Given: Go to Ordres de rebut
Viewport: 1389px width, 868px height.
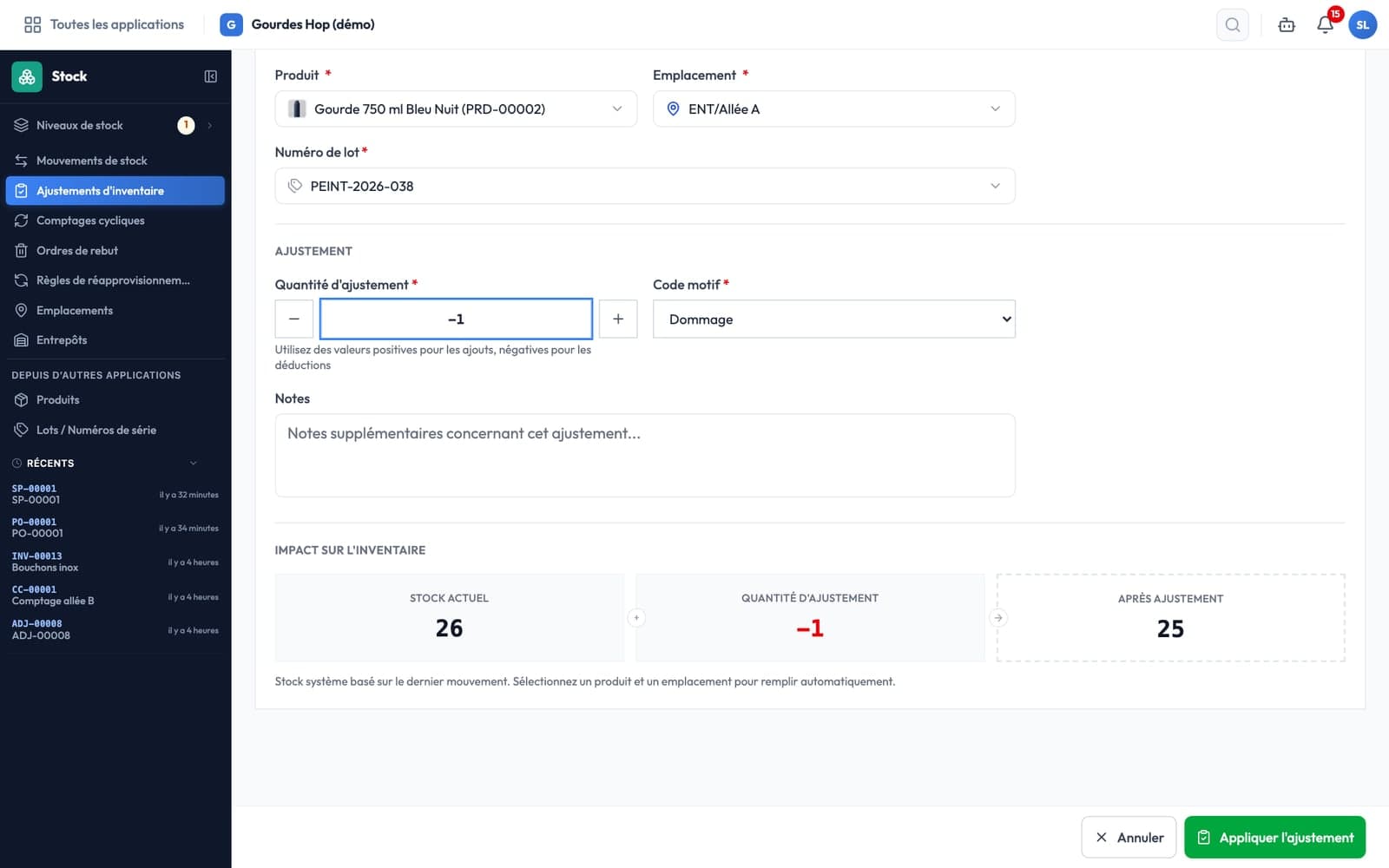Looking at the screenshot, I should tap(77, 251).
